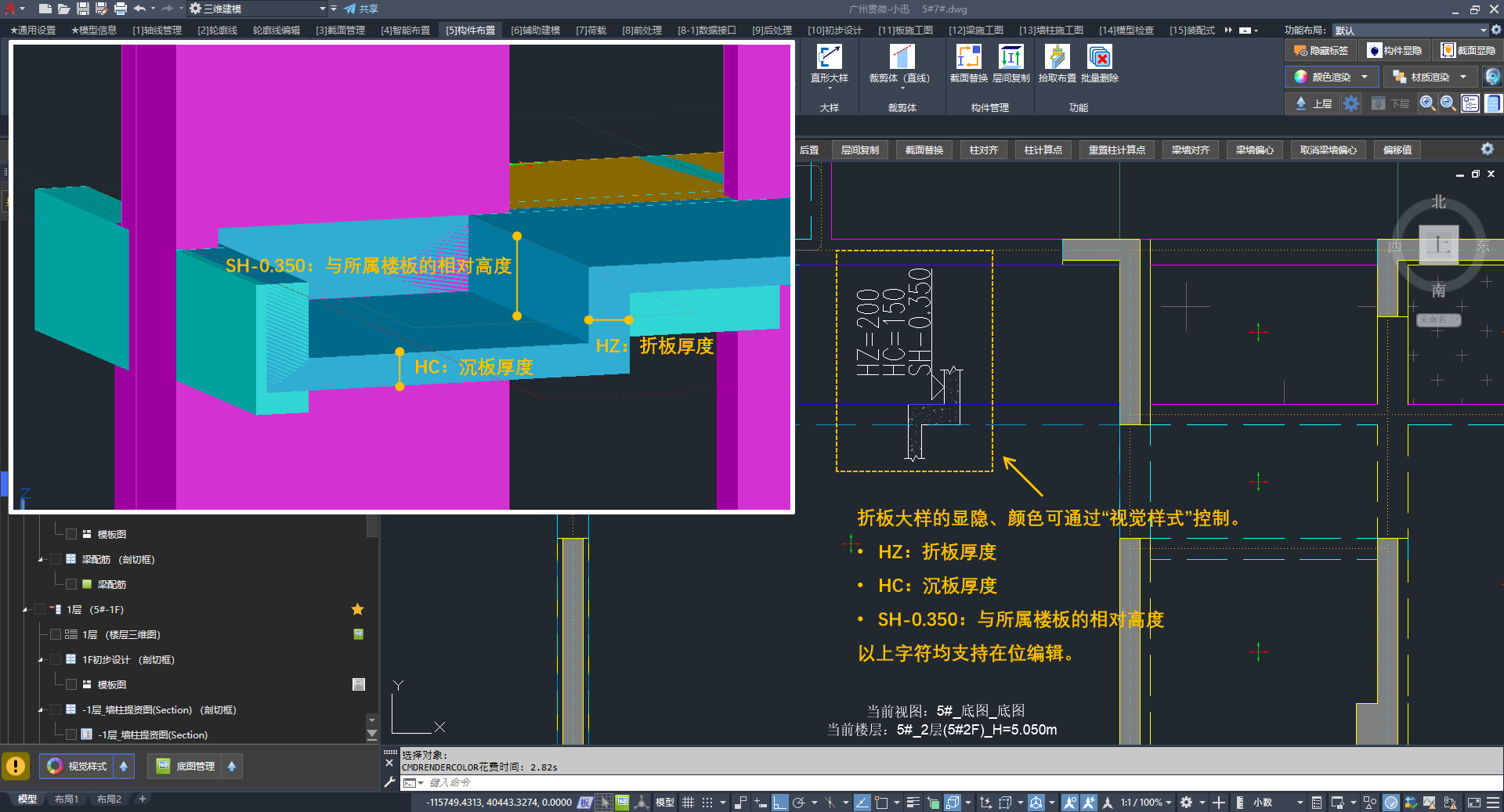
Task: Click the zoom in magnifier icon
Action: (1427, 103)
